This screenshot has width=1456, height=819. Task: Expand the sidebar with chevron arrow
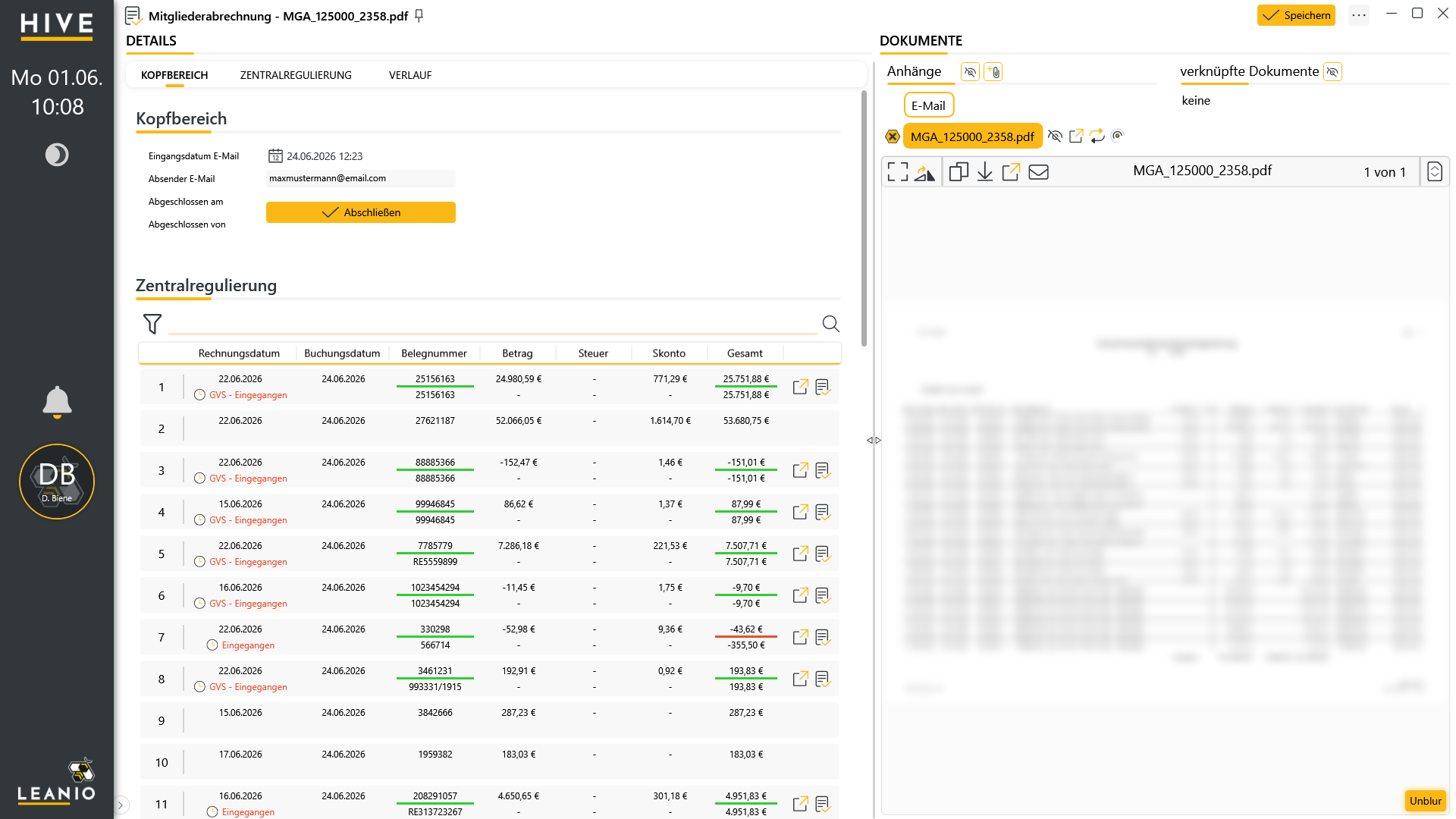[121, 805]
